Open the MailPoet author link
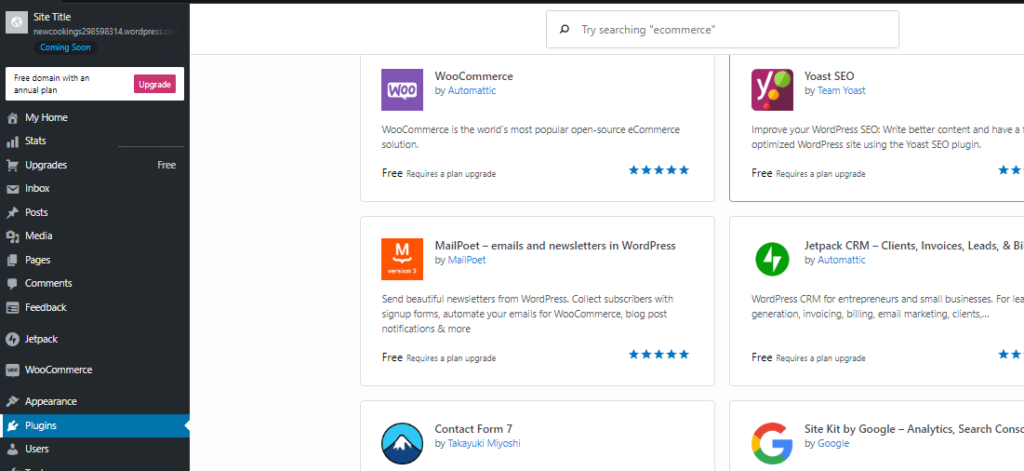 [467, 260]
